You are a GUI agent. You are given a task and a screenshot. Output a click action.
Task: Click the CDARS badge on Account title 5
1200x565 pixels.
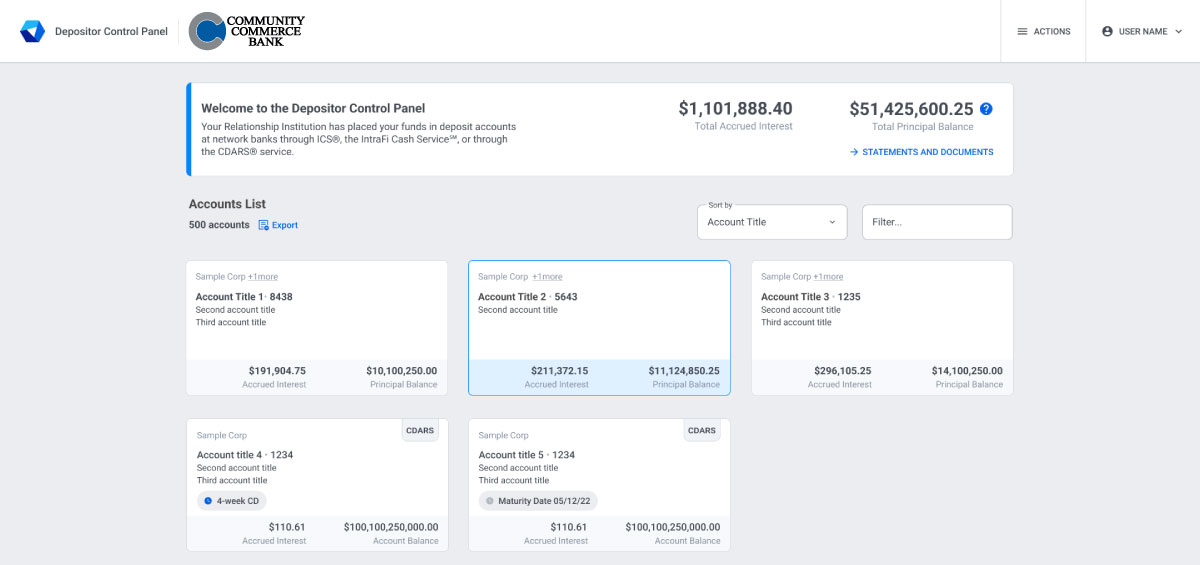702,431
